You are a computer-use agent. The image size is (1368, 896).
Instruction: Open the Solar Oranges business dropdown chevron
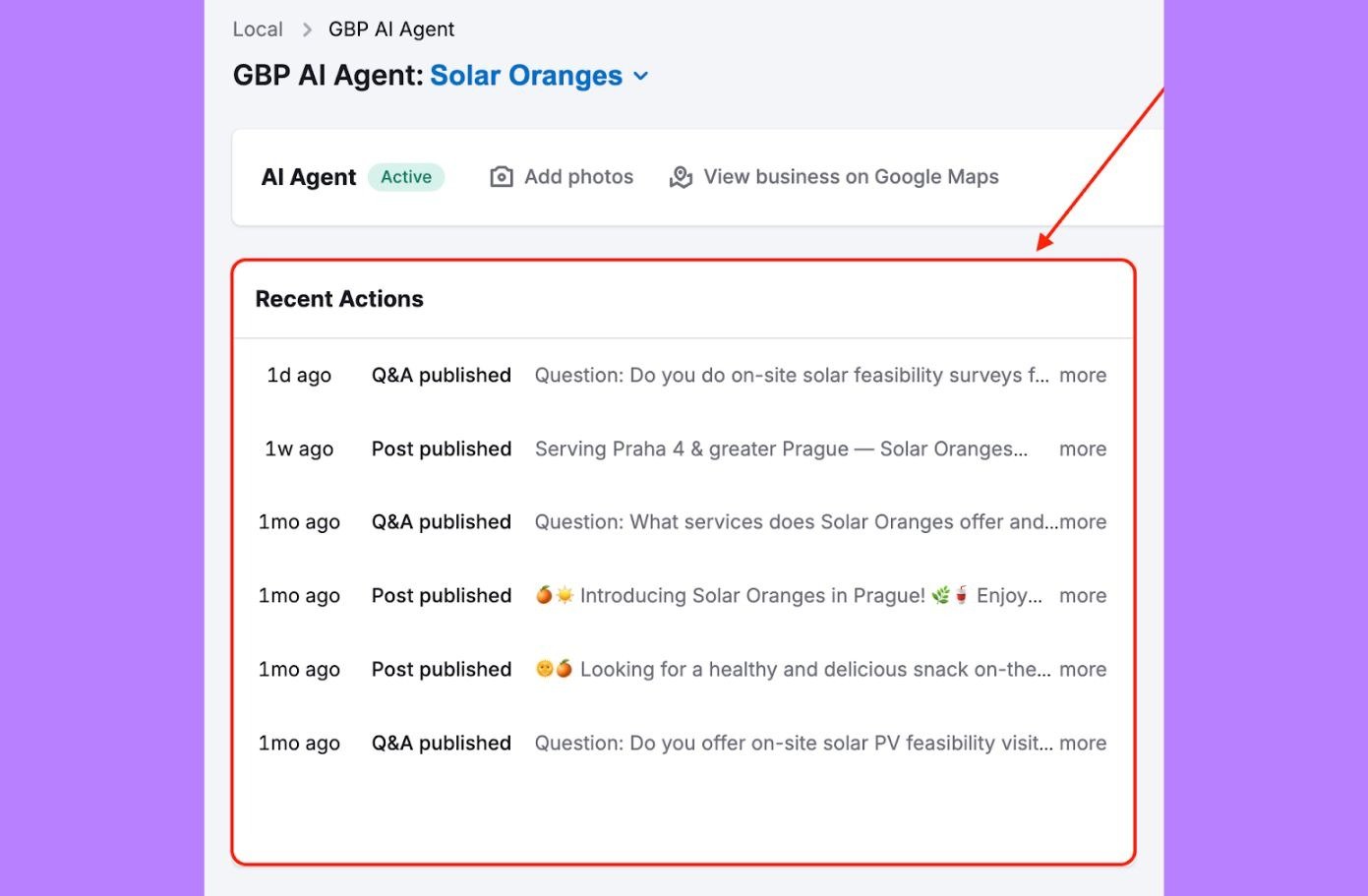(641, 76)
